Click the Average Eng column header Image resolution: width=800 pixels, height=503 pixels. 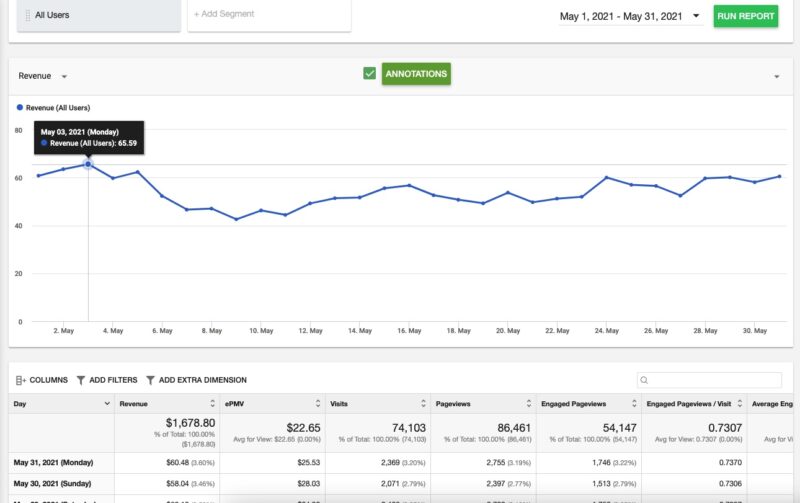point(772,404)
